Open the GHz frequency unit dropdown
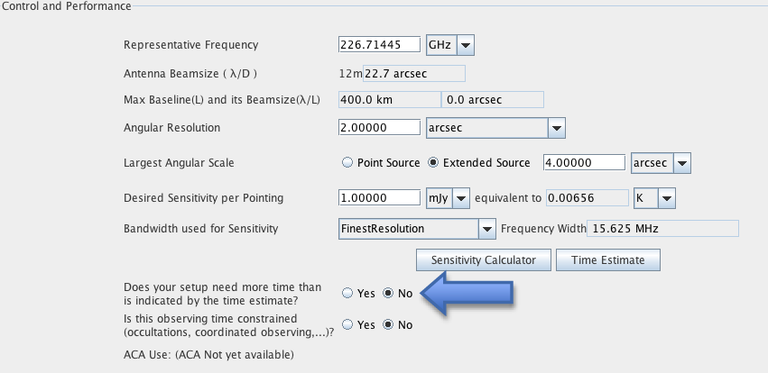Screen dimensions: 768x373 (x=450, y=45)
